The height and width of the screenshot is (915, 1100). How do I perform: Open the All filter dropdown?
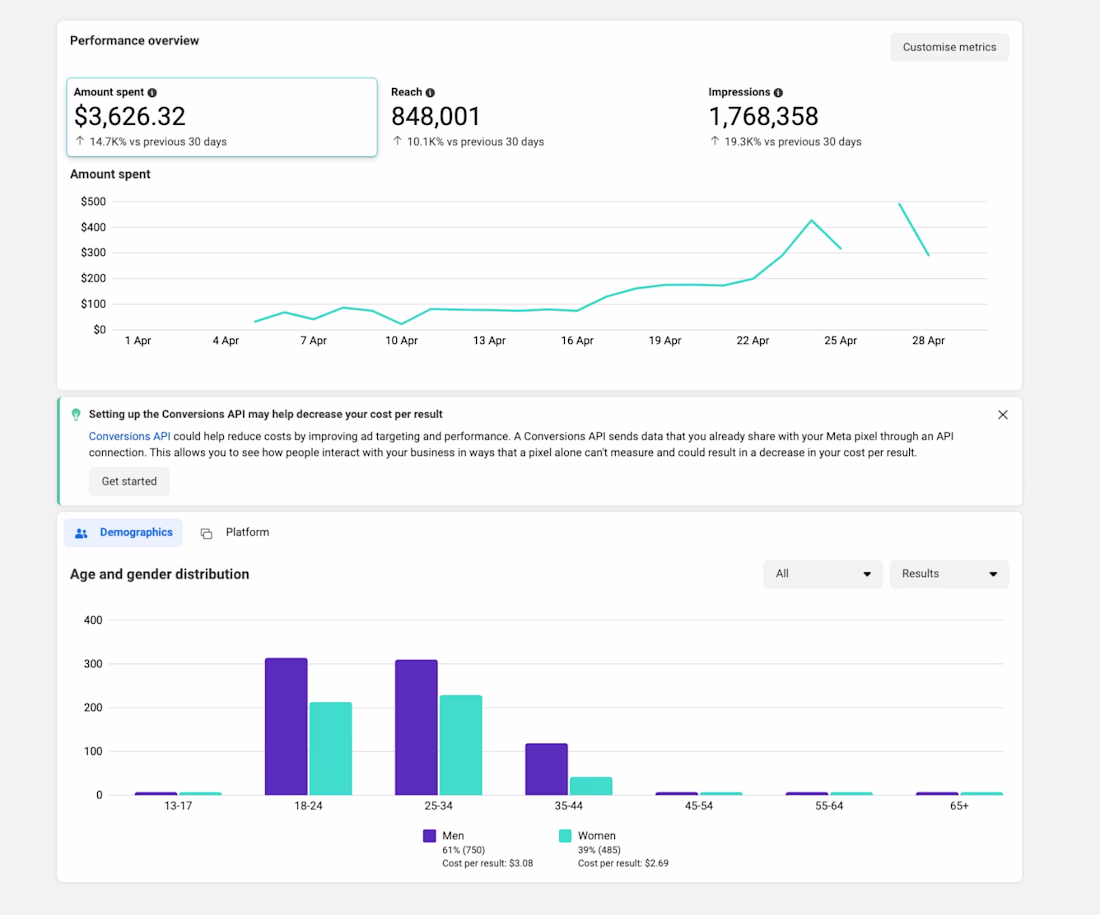point(822,574)
